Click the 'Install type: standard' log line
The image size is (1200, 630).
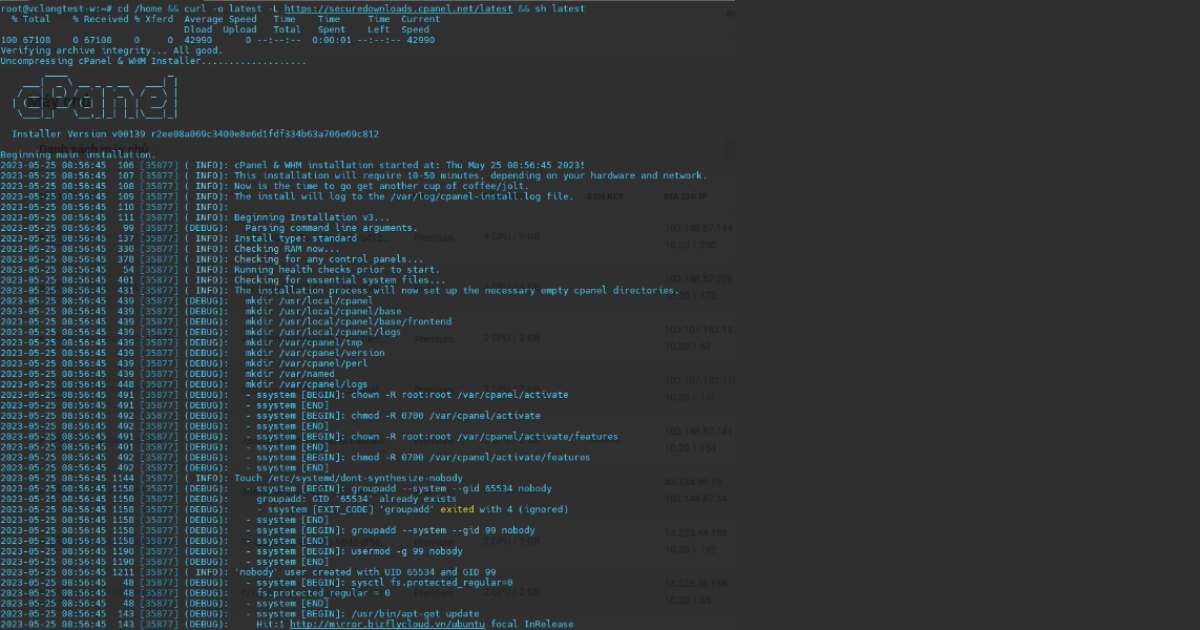295,239
